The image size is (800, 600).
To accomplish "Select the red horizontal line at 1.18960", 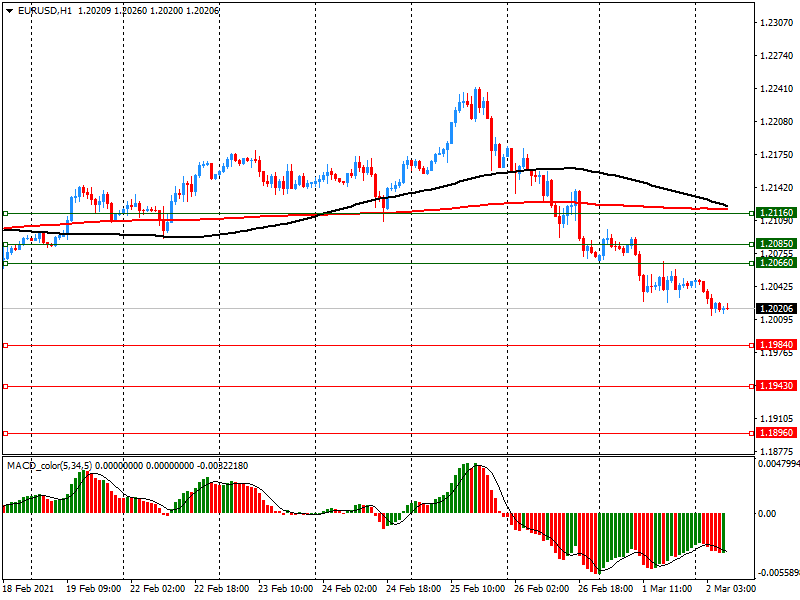I will 378,433.
